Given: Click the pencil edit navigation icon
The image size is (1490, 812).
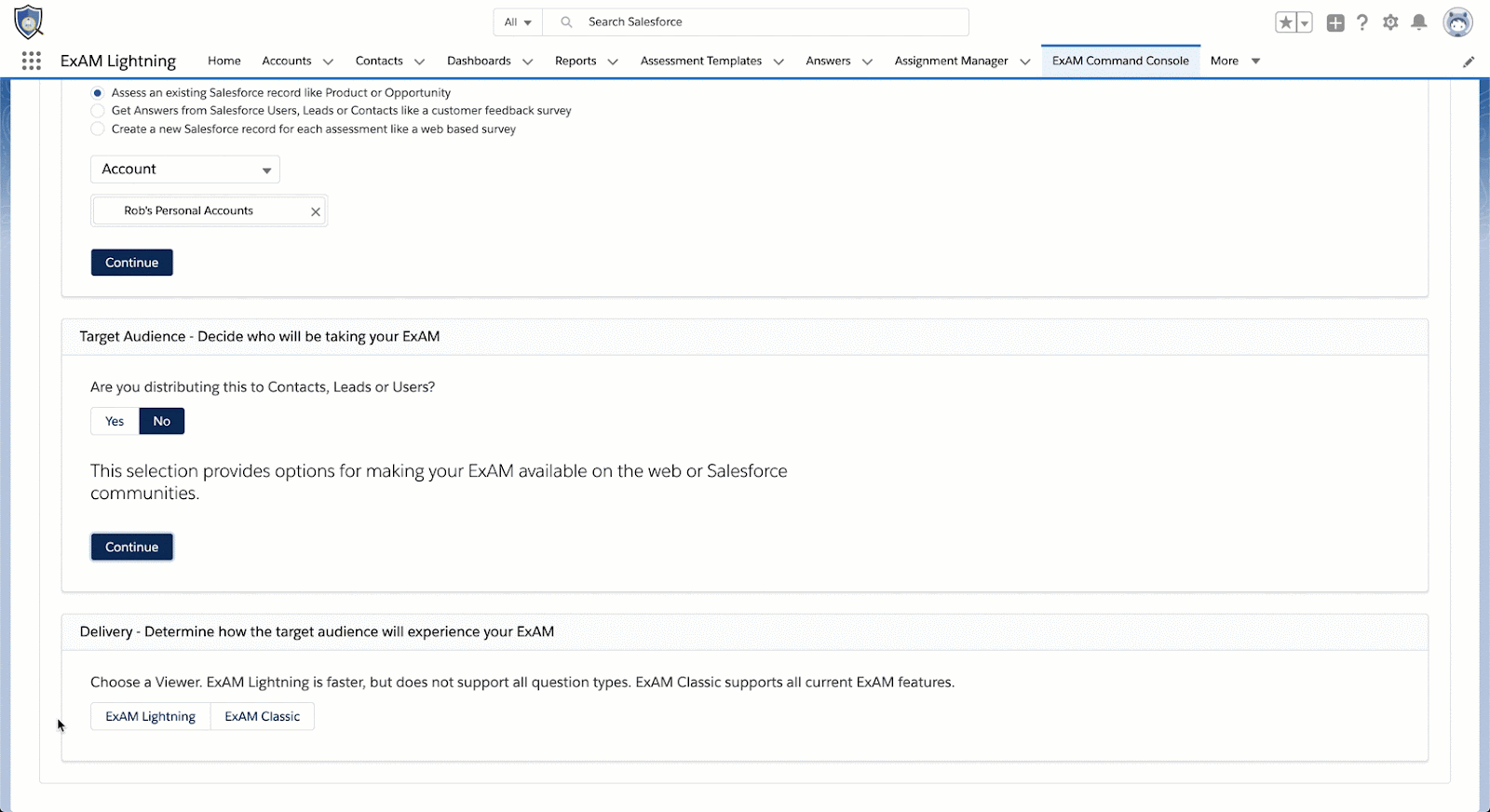Looking at the screenshot, I should [1469, 61].
